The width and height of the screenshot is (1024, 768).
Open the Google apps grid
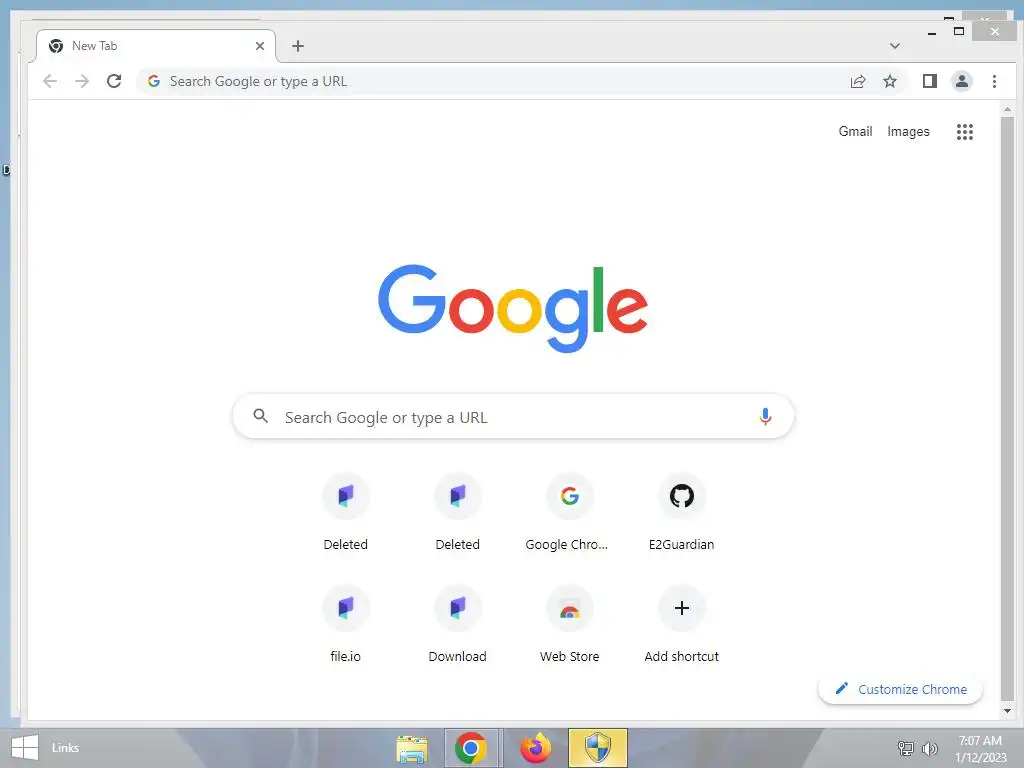click(x=965, y=132)
